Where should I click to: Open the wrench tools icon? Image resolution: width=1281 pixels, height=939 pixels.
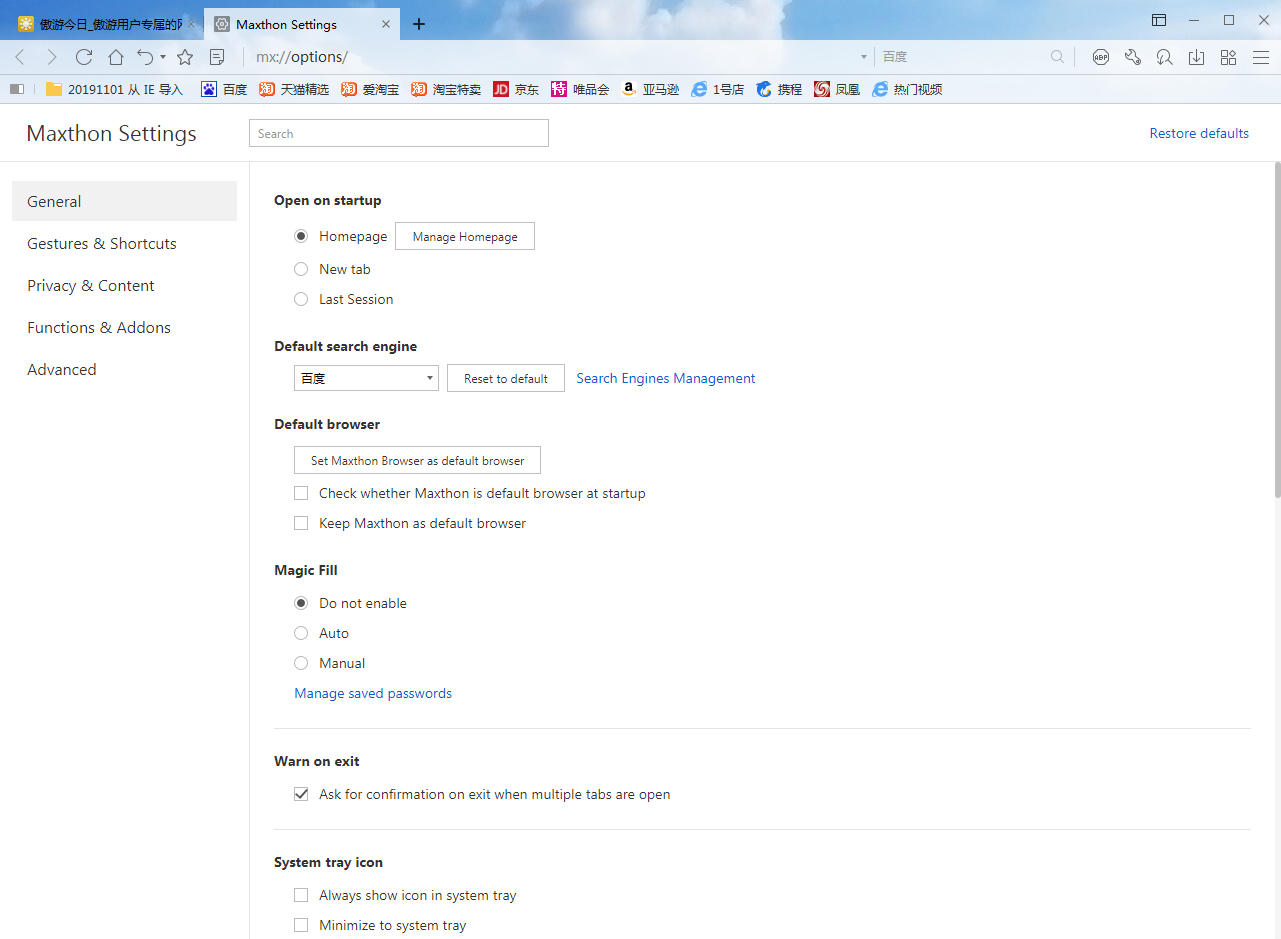click(x=1133, y=57)
